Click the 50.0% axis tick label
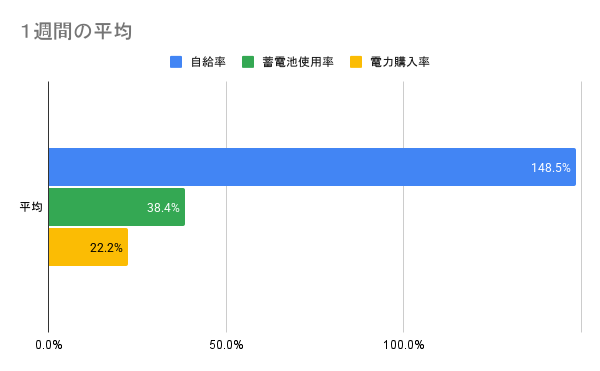 [x=226, y=345]
